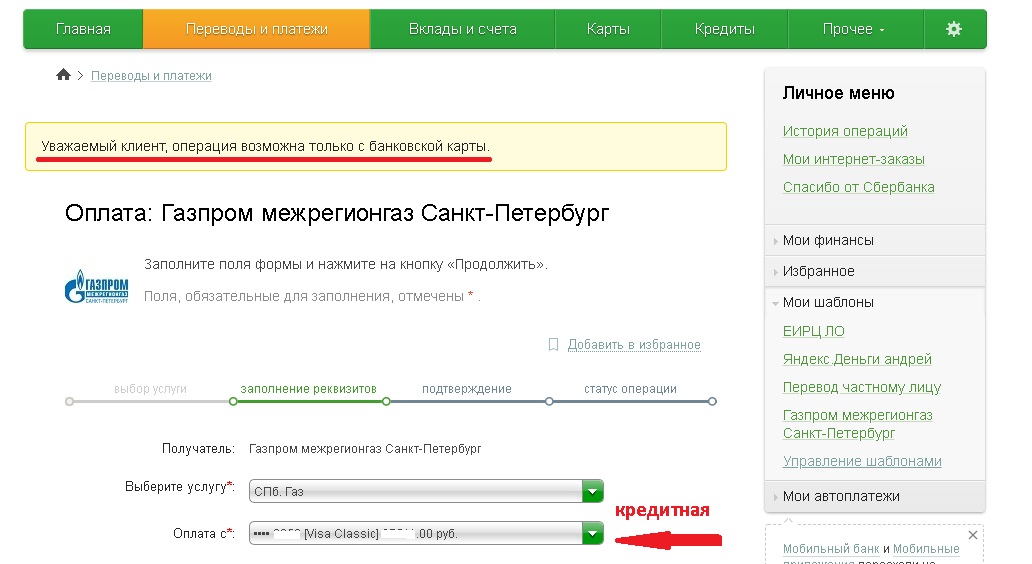
Task: Click bookmark icon beside Добавить в избранное
Action: 554,344
